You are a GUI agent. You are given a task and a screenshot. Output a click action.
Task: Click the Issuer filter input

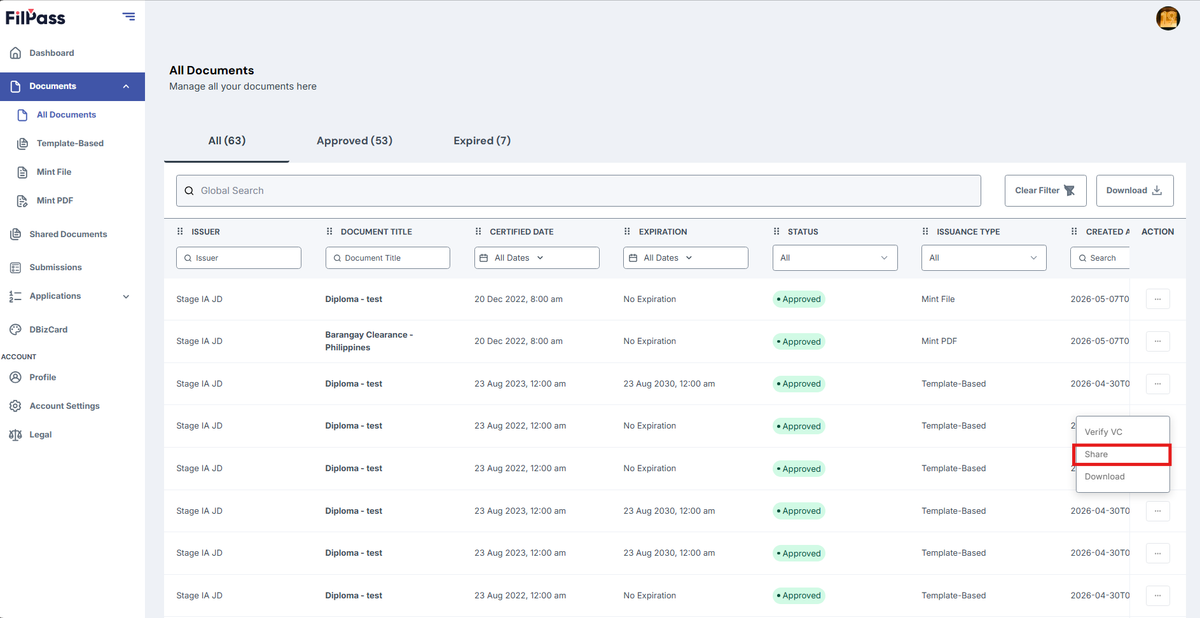point(239,258)
